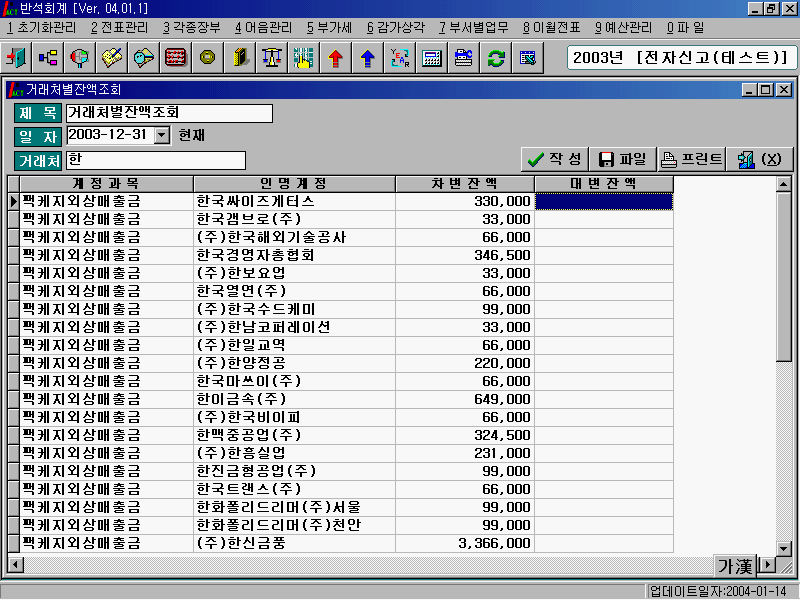Click the 제목 title input field
The height and width of the screenshot is (600, 800).
pos(169,113)
